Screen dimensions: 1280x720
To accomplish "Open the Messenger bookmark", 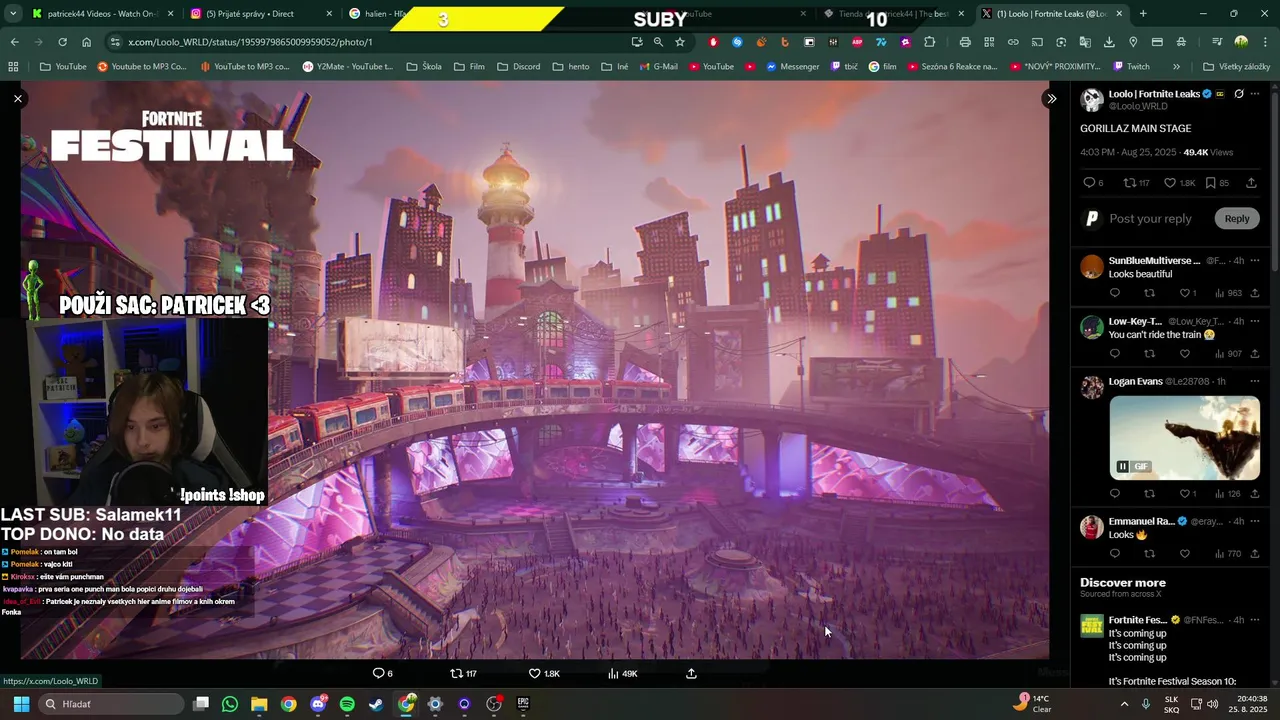I will pyautogui.click(x=792, y=67).
